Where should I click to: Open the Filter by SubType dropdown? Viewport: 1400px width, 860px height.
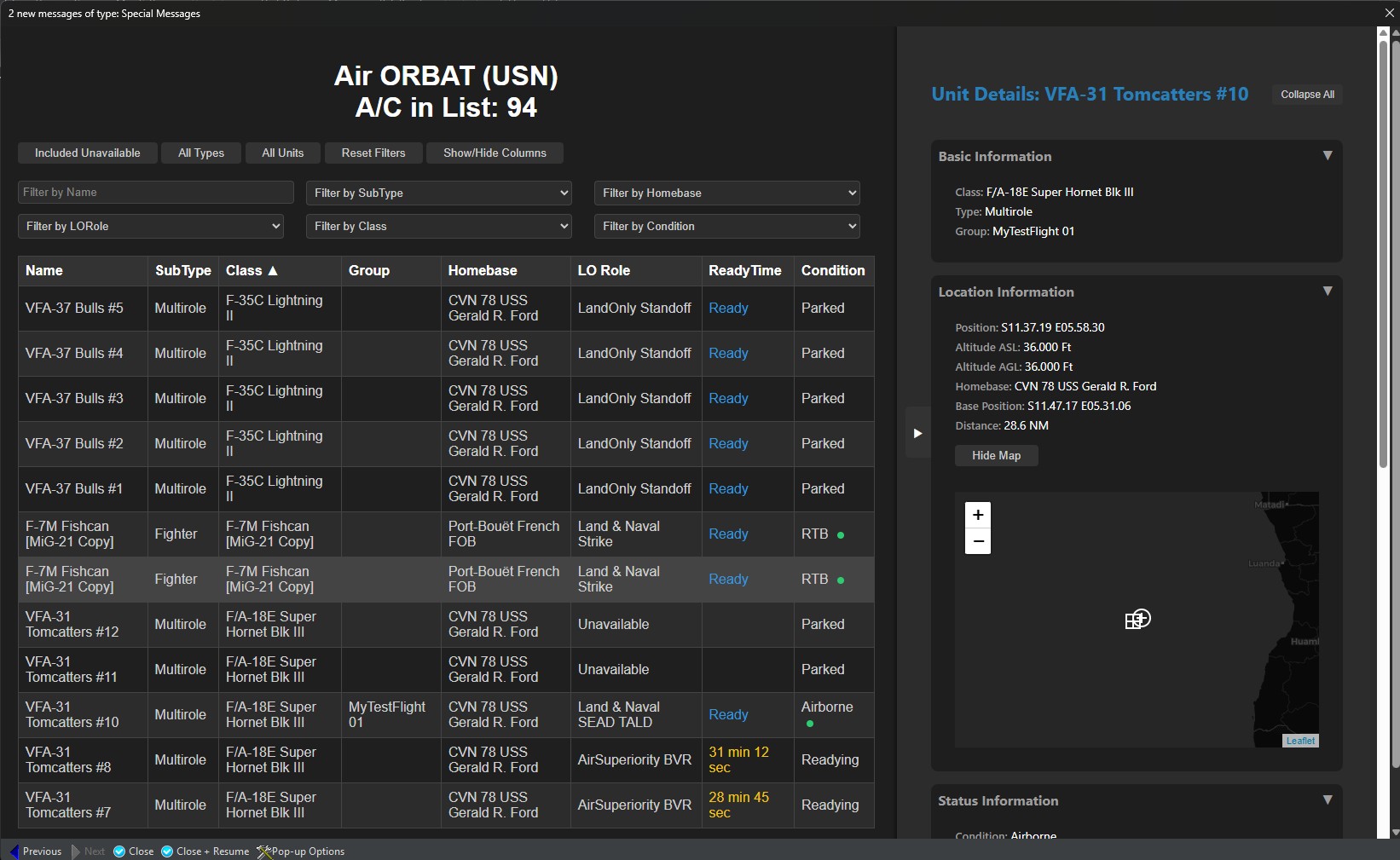click(x=439, y=193)
